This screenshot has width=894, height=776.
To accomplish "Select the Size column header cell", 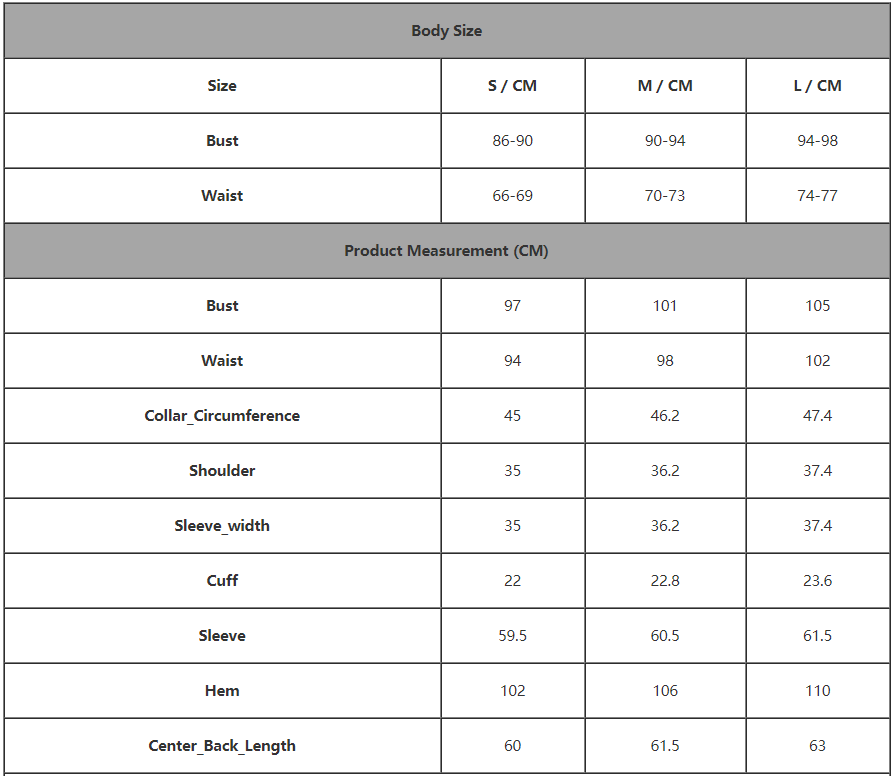I will pyautogui.click(x=222, y=86).
